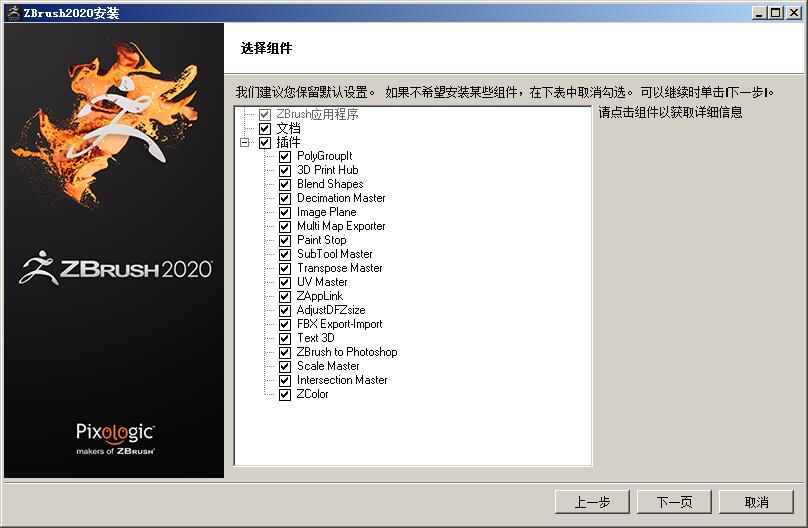This screenshot has height=528, width=808.
Task: Minimize the ZBrush2020安装 window
Action: [x=759, y=13]
